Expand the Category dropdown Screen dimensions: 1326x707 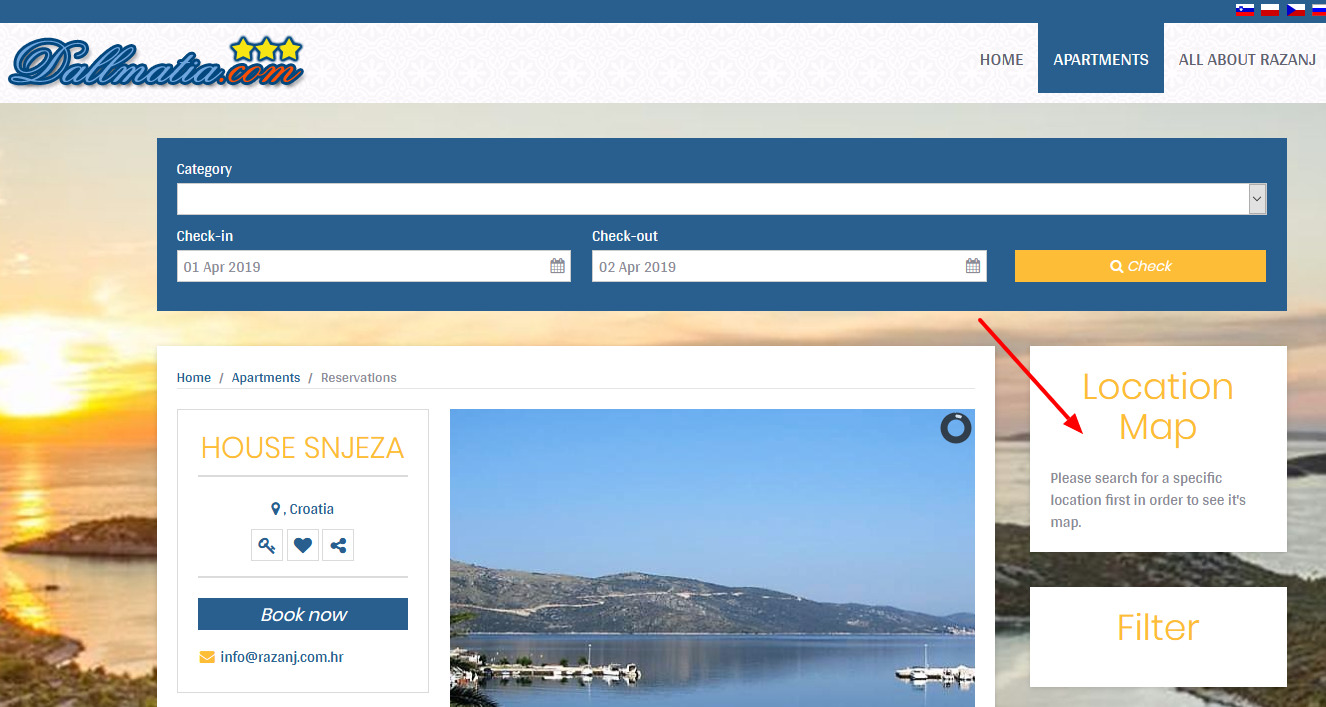point(1257,199)
